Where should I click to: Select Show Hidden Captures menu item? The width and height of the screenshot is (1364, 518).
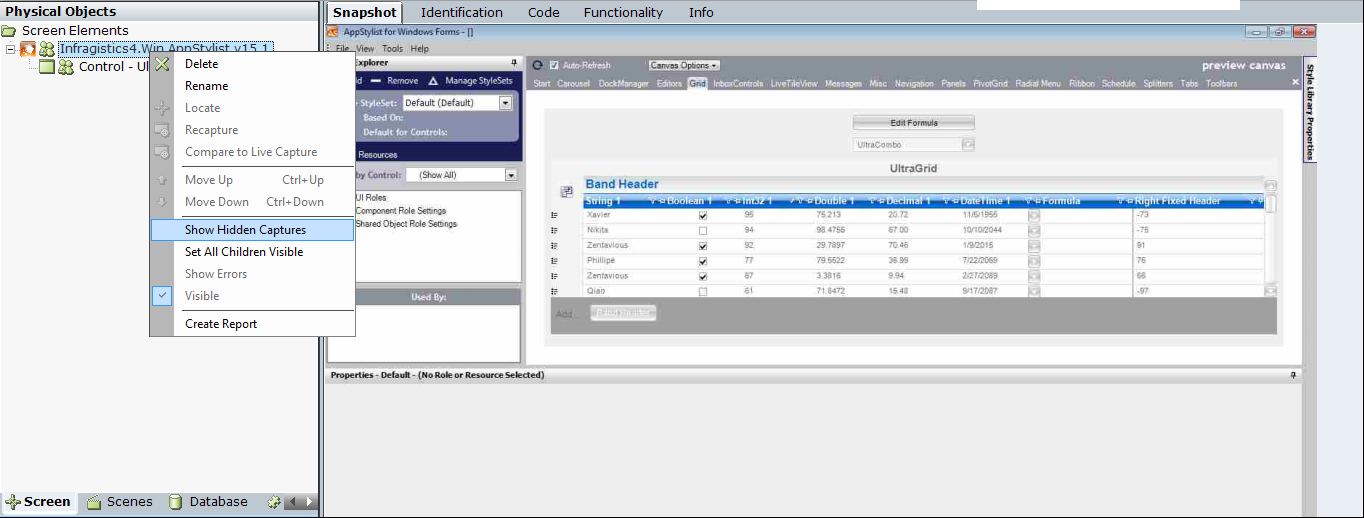coord(245,230)
